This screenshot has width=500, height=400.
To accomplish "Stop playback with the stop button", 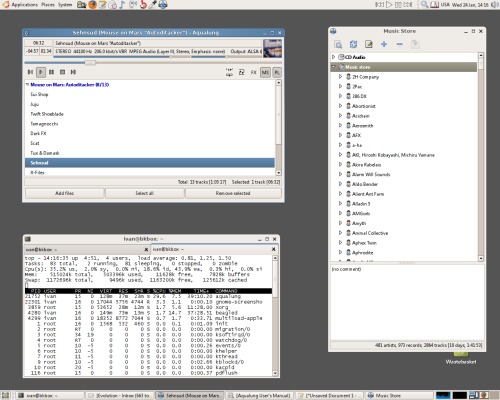I will click(x=62, y=72).
